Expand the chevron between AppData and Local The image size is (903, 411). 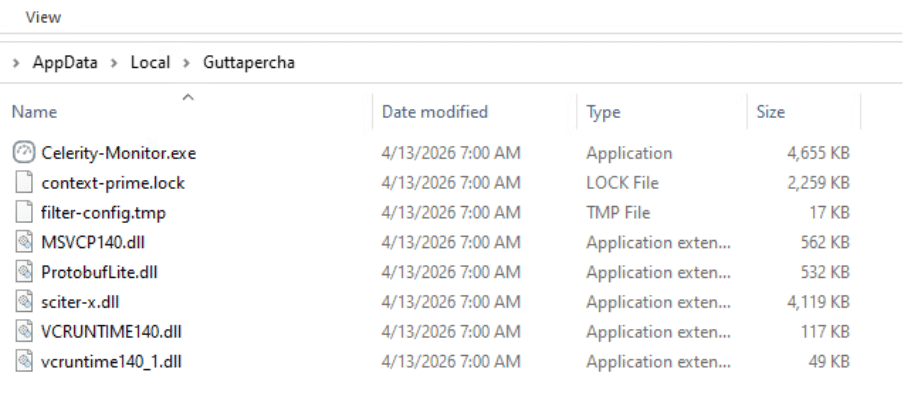(113, 62)
